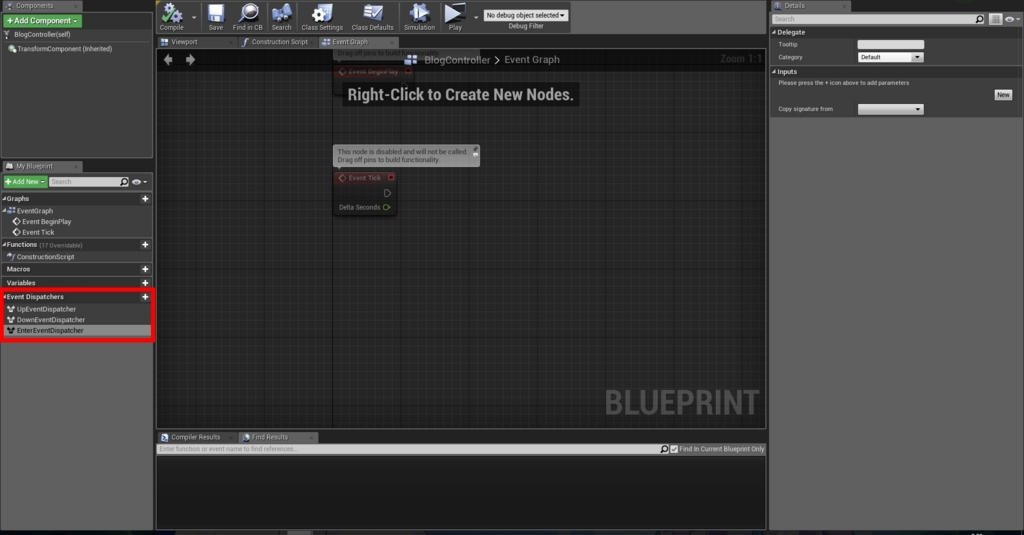1024x535 pixels.
Task: Click the Delta Seconds output pin
Action: tap(387, 207)
